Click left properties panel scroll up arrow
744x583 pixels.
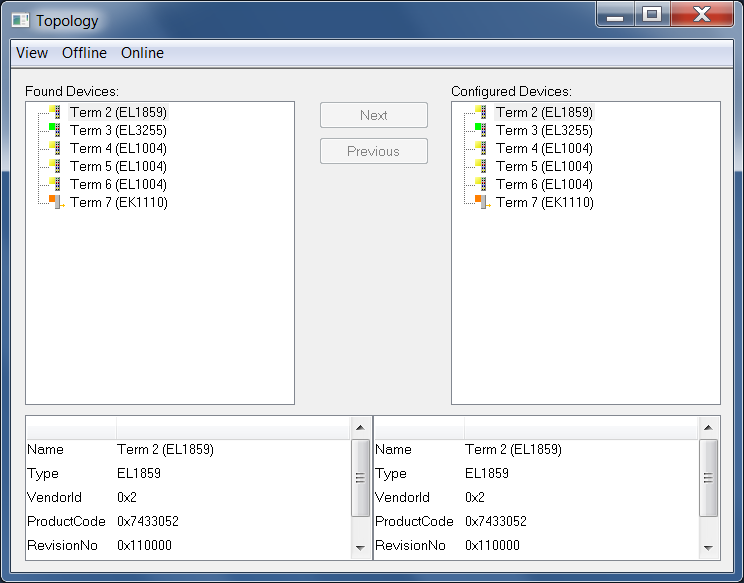point(360,428)
